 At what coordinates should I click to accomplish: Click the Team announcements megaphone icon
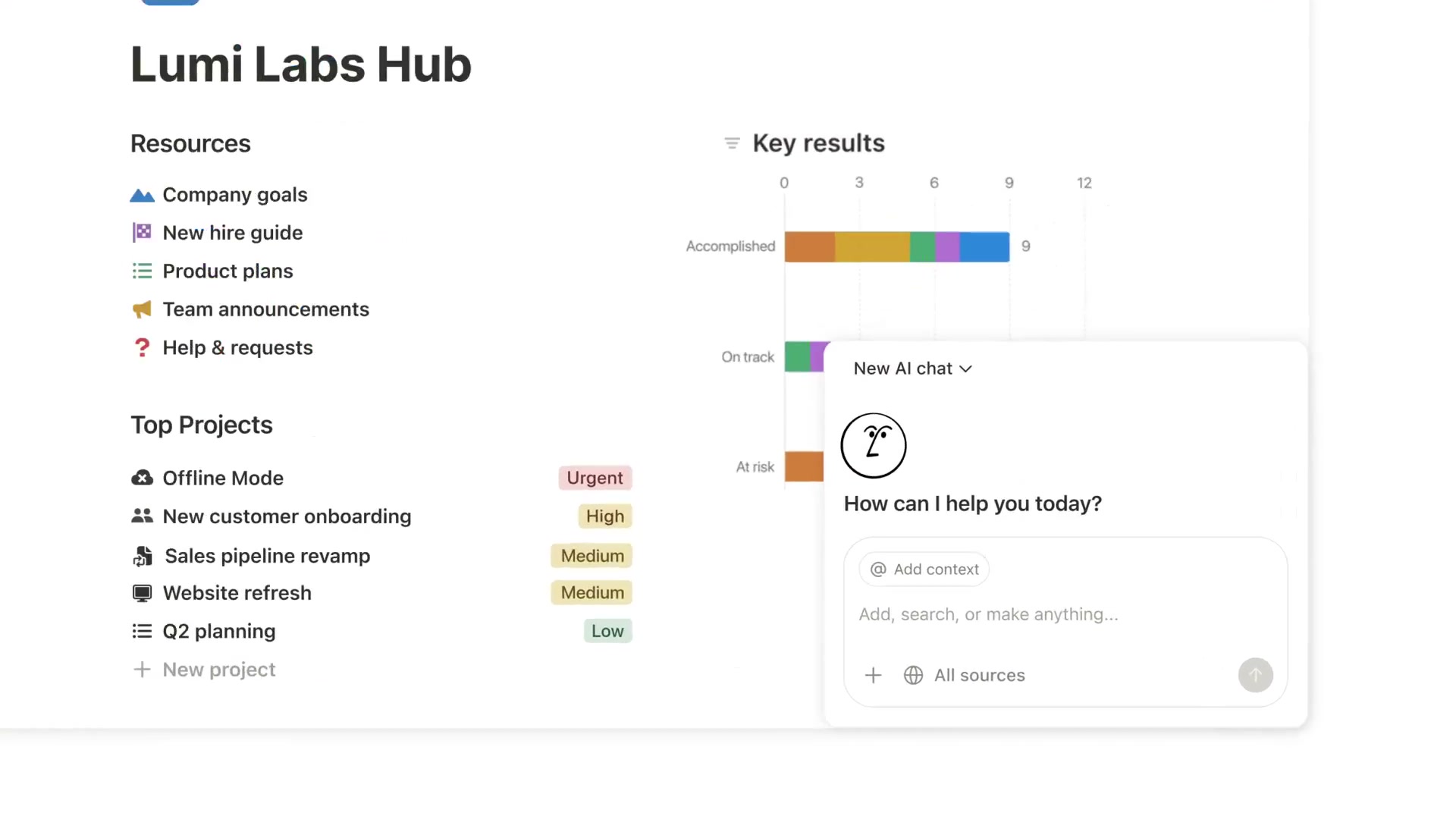(142, 309)
